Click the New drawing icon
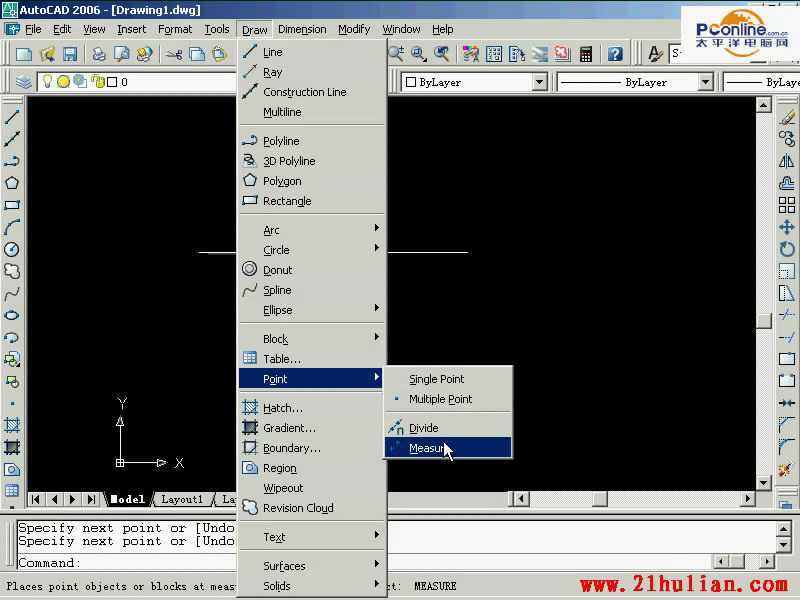Viewport: 800px width, 600px height. click(24, 54)
